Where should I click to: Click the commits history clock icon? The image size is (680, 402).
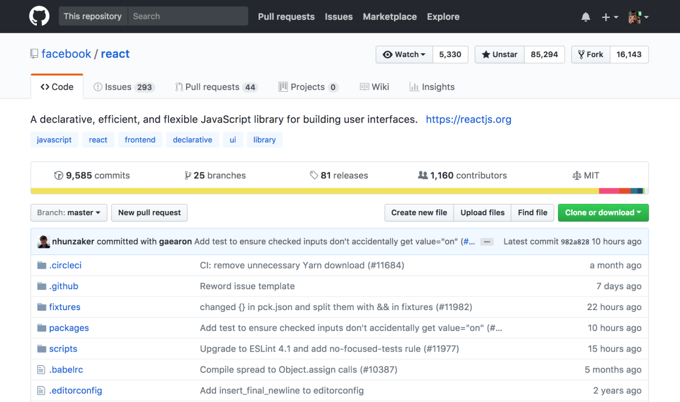click(59, 175)
